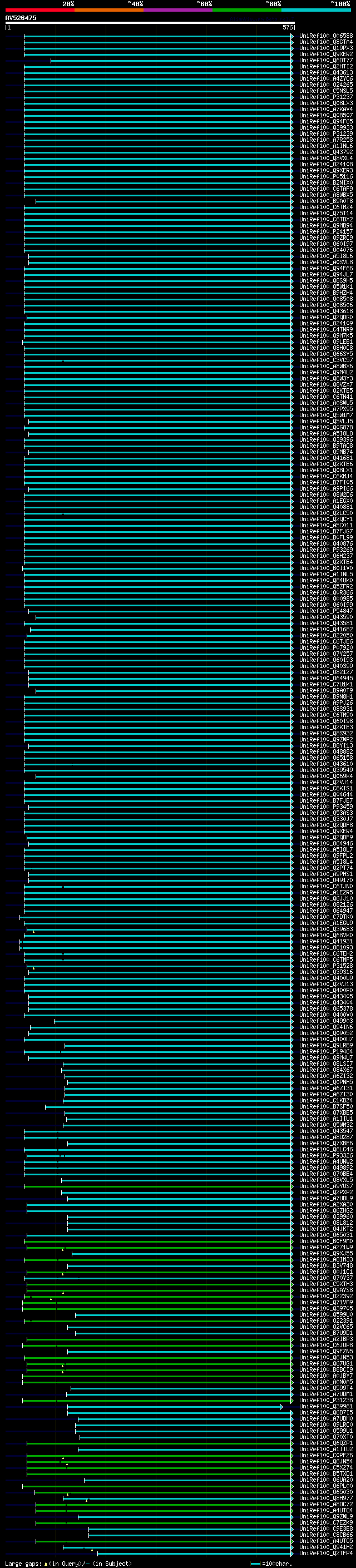Select the UniRef100_Q41682 label
The image size is (356, 1568).
coord(326,629)
